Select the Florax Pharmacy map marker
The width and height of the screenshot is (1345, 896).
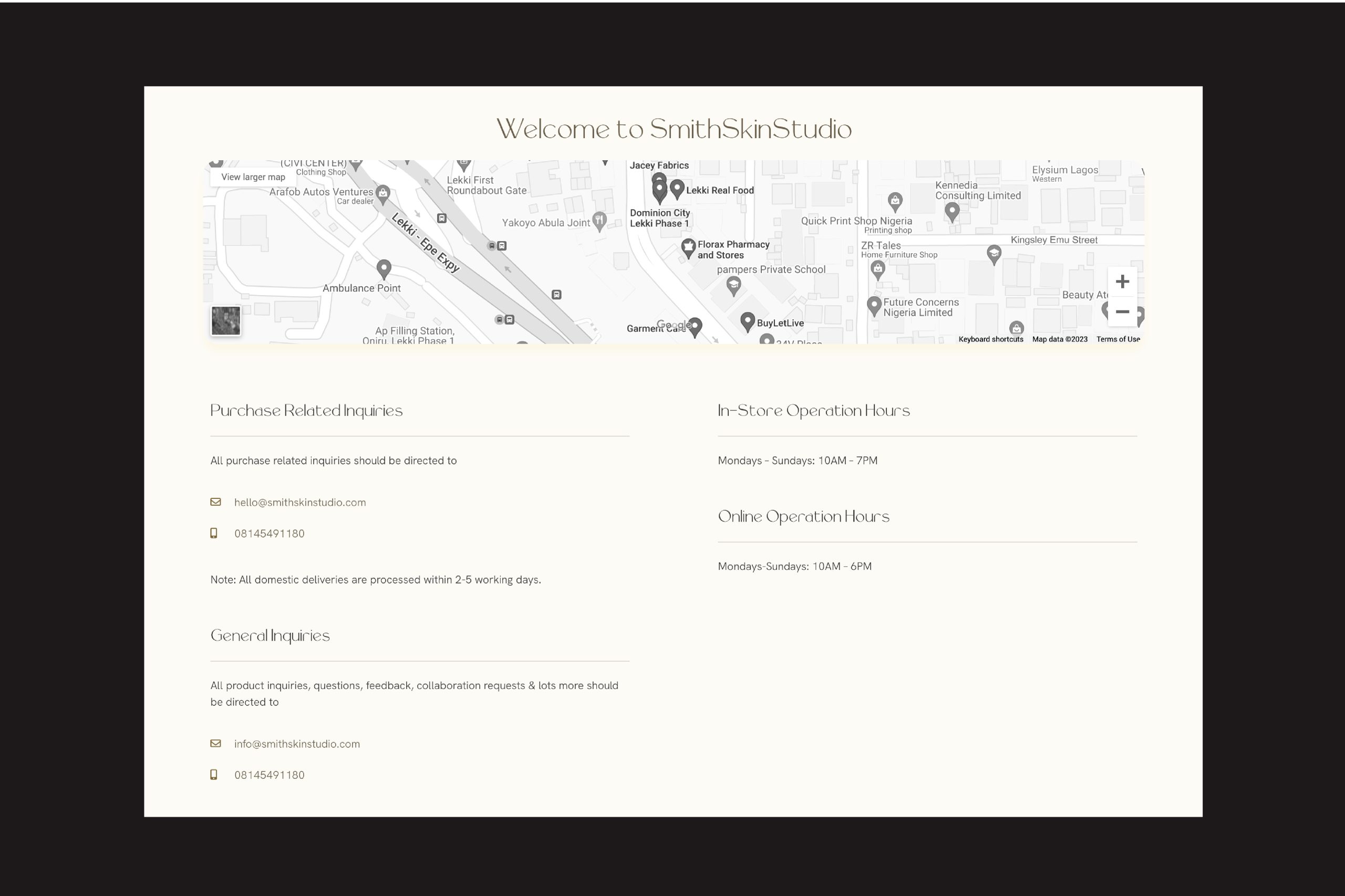click(x=688, y=247)
